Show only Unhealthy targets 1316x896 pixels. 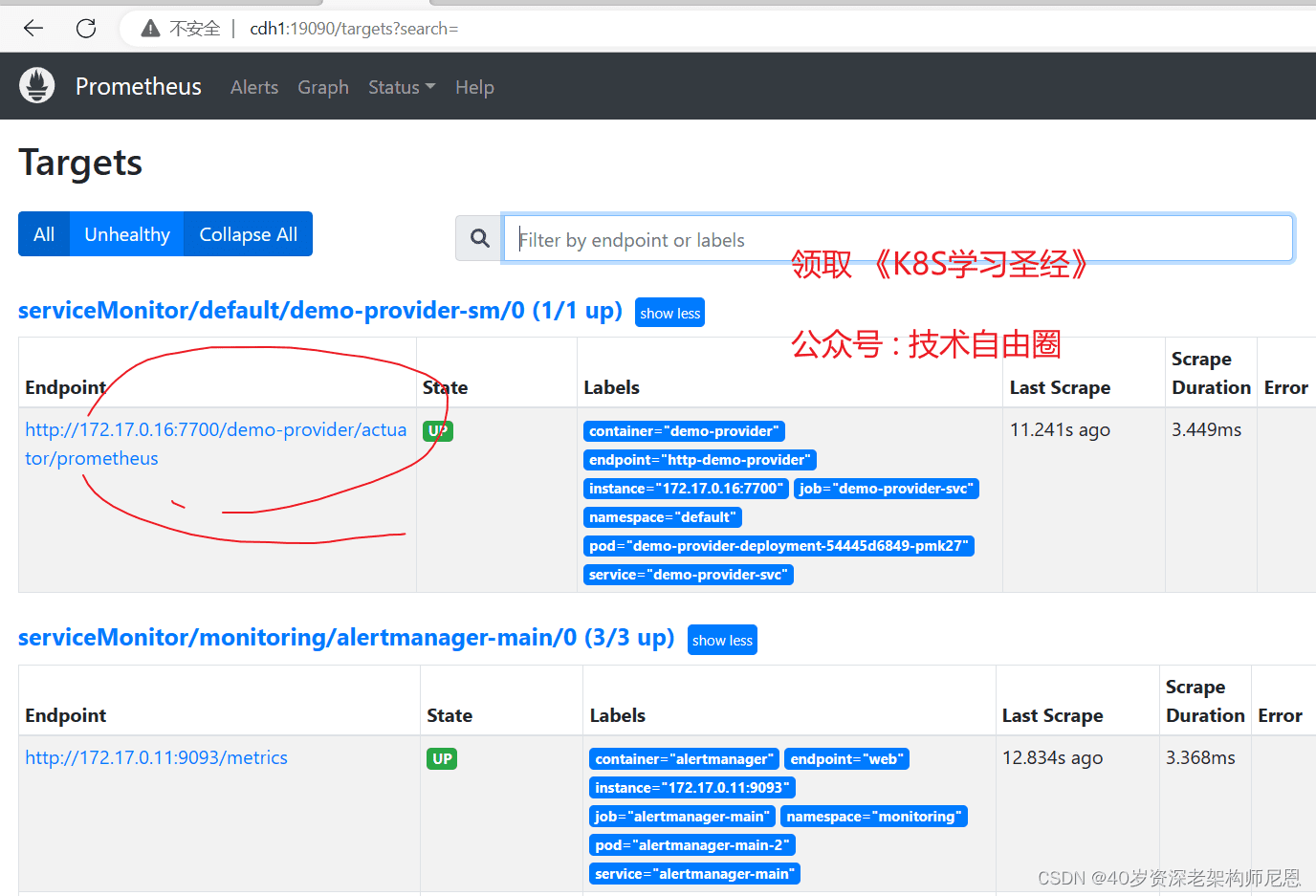pyautogui.click(x=127, y=234)
